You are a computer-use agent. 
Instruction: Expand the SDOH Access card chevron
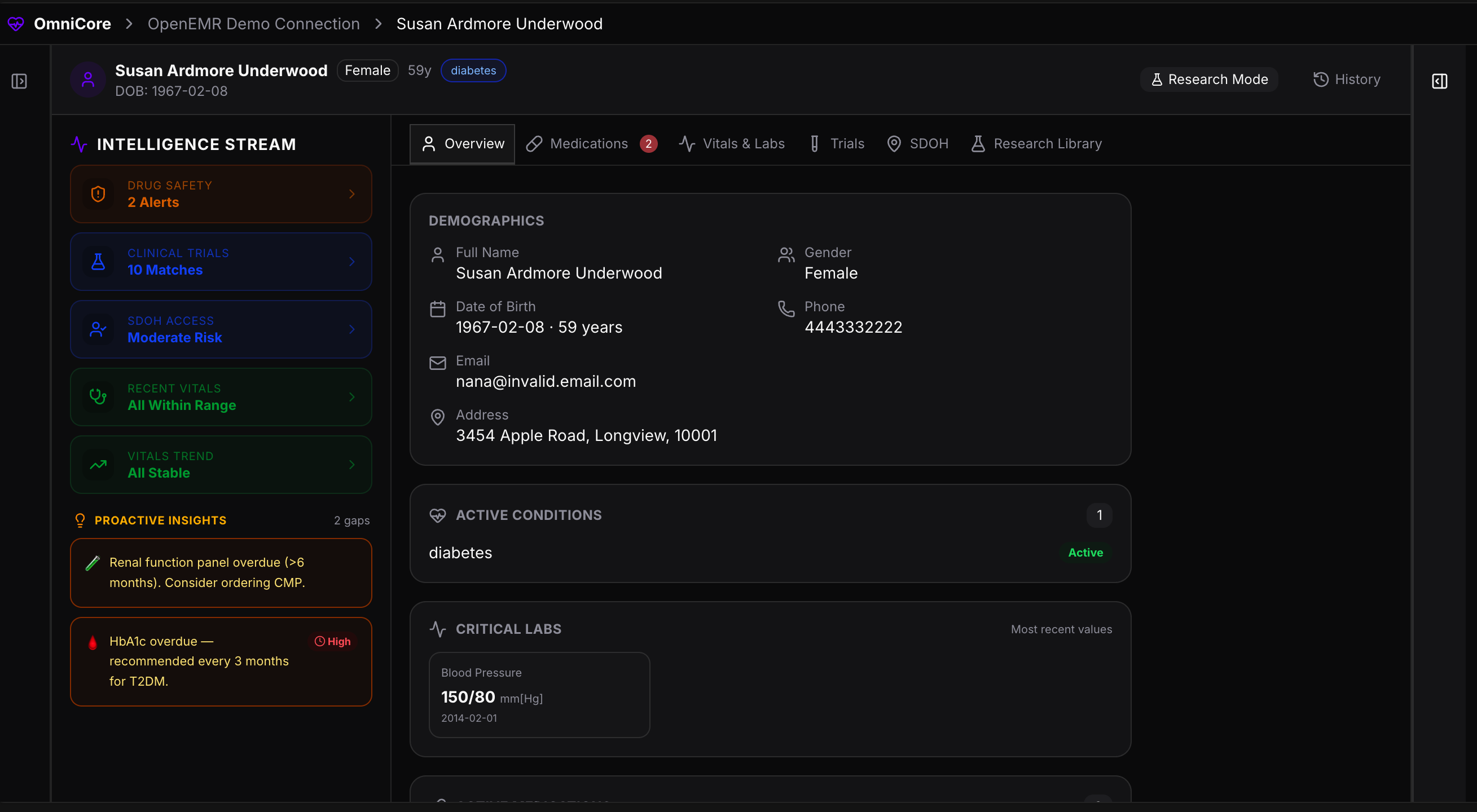coord(352,329)
